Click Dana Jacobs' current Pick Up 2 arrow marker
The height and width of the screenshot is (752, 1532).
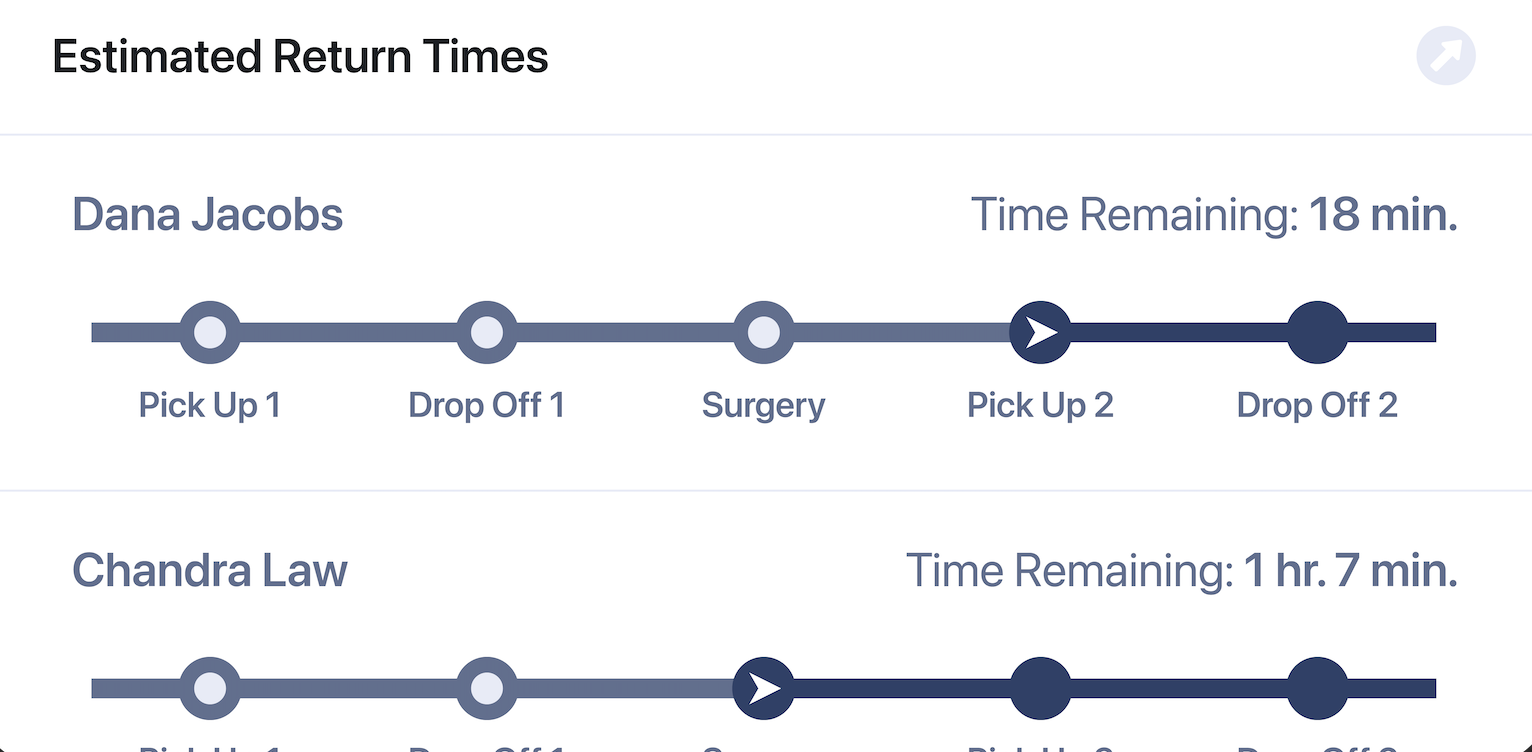pyautogui.click(x=1041, y=332)
